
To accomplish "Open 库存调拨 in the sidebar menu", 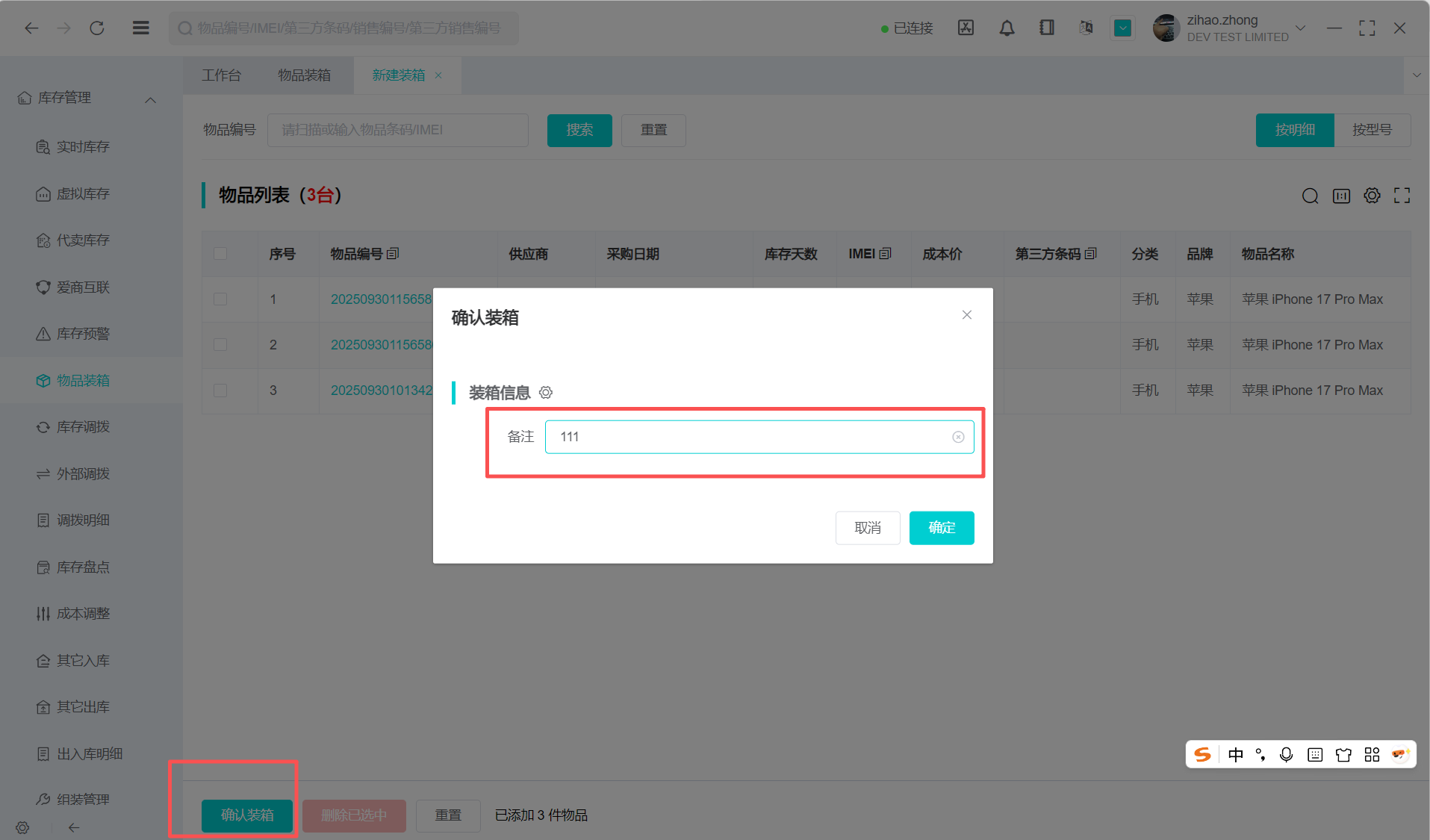I will (83, 427).
